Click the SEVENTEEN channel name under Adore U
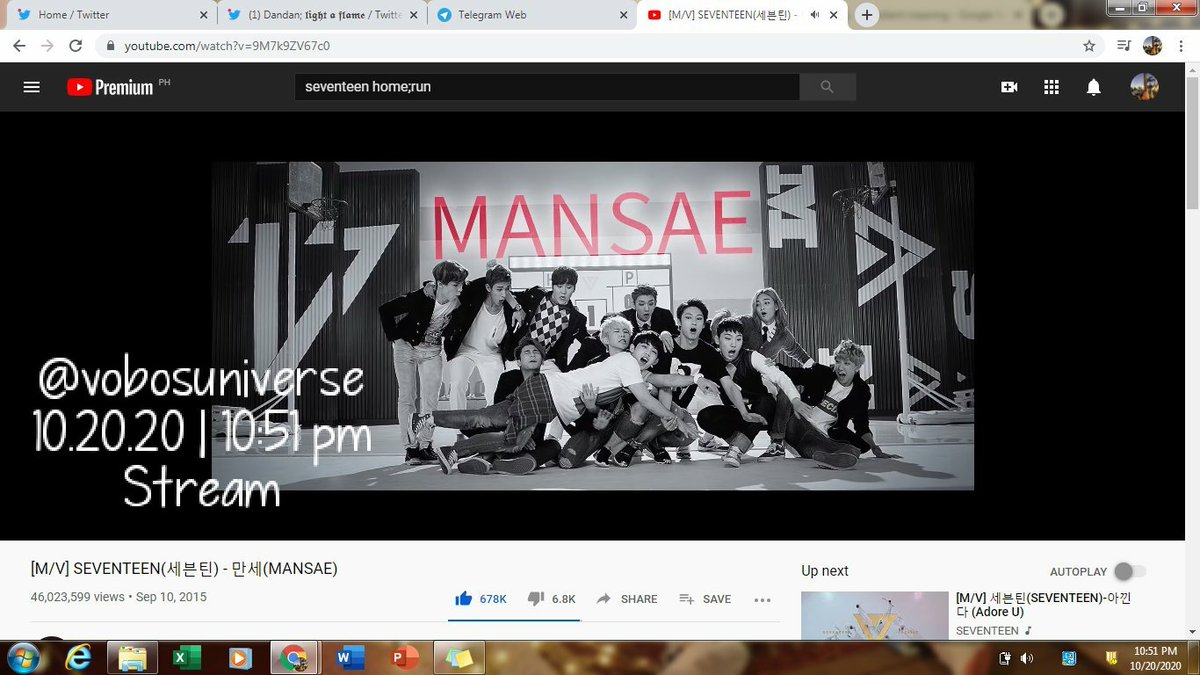The width and height of the screenshot is (1200, 675). 987,631
